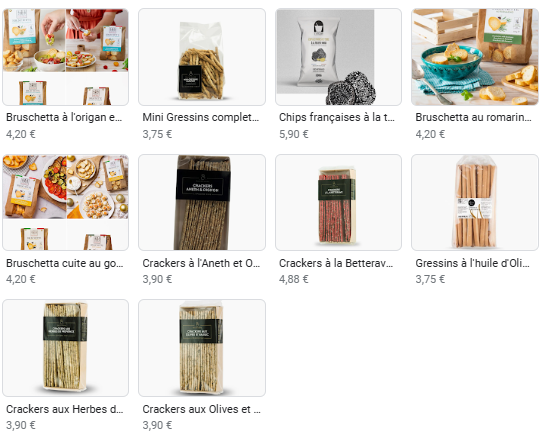Select the Crackers à la Betterave image
Image resolution: width=544 pixels, height=434 pixels.
coord(338,202)
